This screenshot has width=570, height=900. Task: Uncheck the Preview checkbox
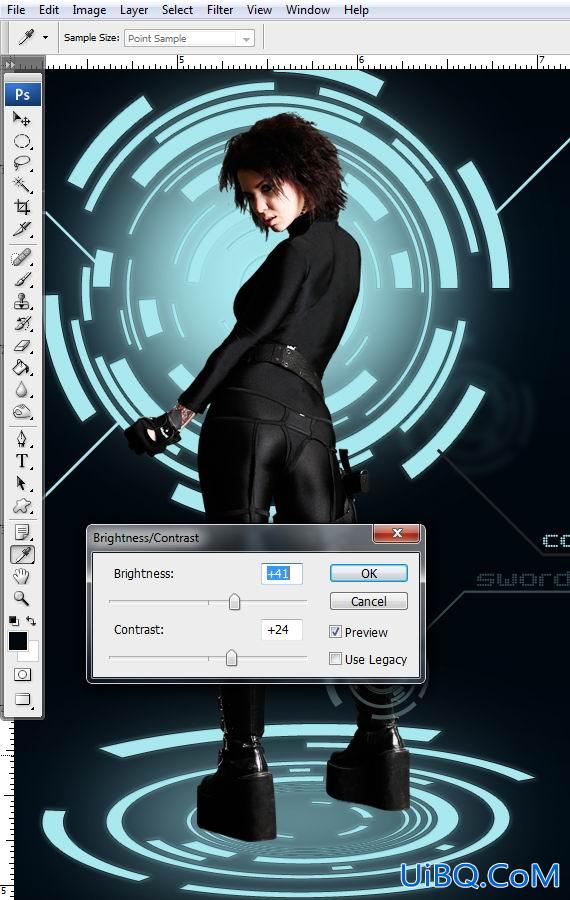(x=335, y=632)
